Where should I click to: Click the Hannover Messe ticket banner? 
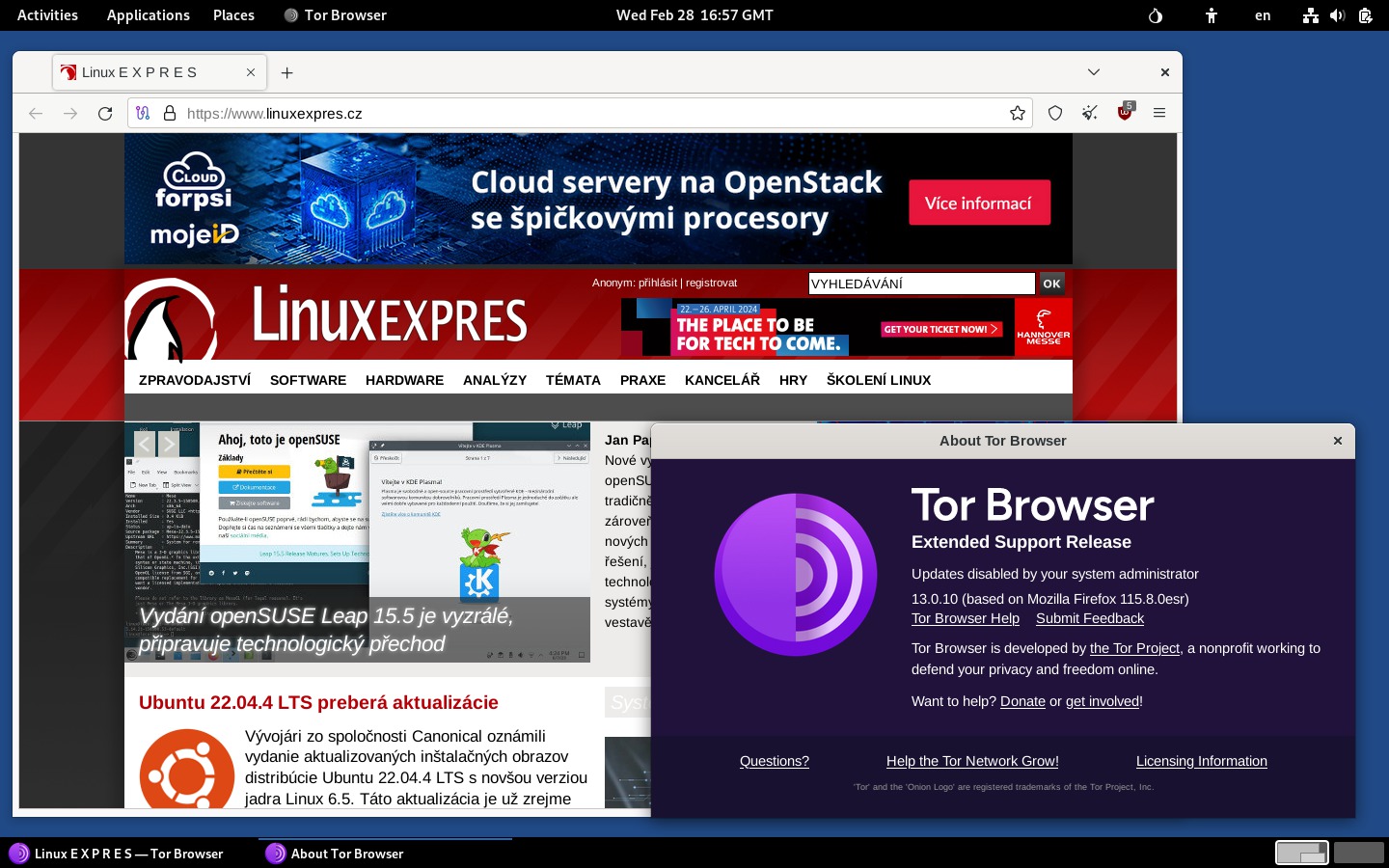(x=847, y=327)
